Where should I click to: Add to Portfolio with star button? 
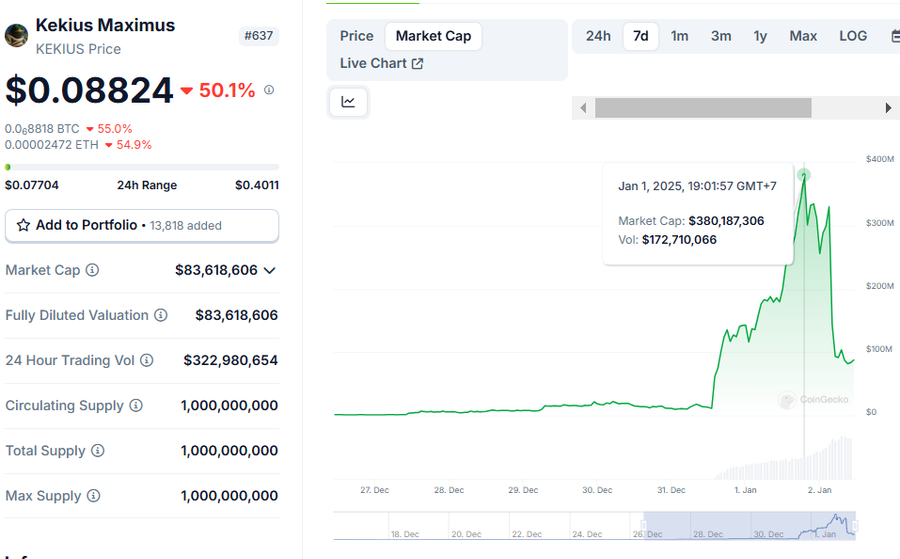(x=141, y=225)
